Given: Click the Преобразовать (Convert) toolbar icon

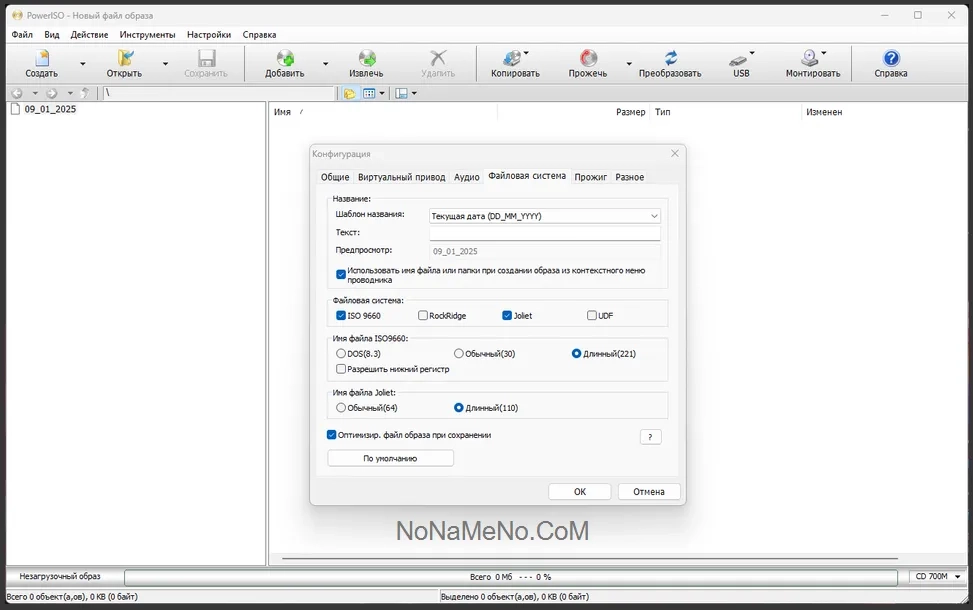Looking at the screenshot, I should (670, 59).
